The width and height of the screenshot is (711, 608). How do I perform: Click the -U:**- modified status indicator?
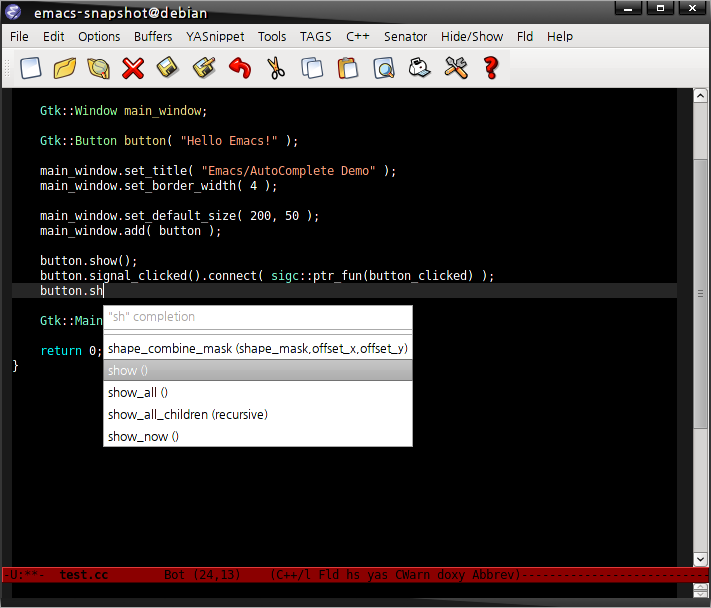(x=24, y=575)
